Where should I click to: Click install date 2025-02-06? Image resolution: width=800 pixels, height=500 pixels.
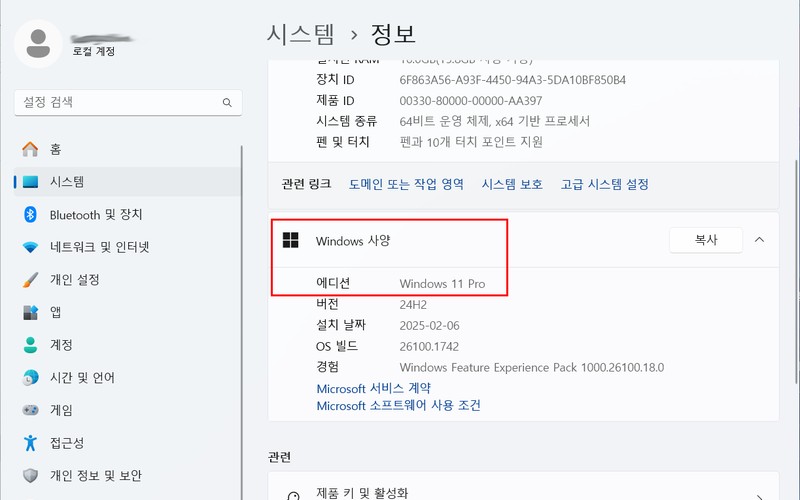point(429,326)
